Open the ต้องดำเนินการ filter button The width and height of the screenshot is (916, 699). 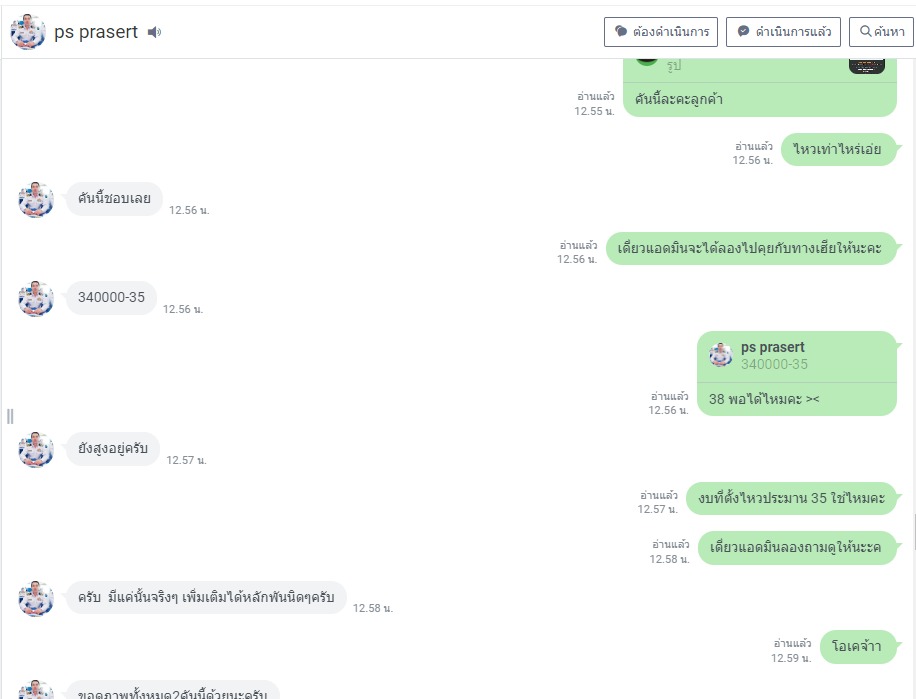pos(661,32)
